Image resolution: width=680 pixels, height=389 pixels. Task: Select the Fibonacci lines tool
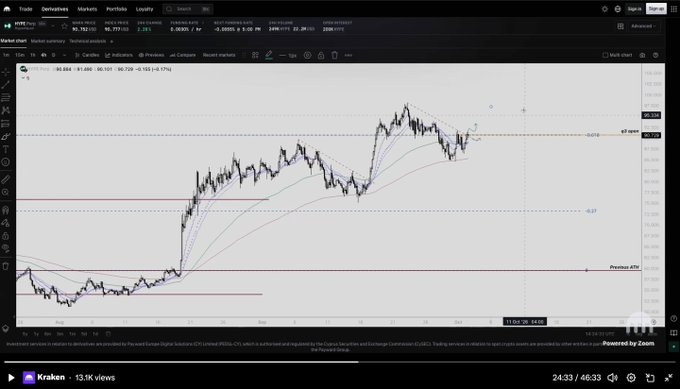click(x=6, y=98)
